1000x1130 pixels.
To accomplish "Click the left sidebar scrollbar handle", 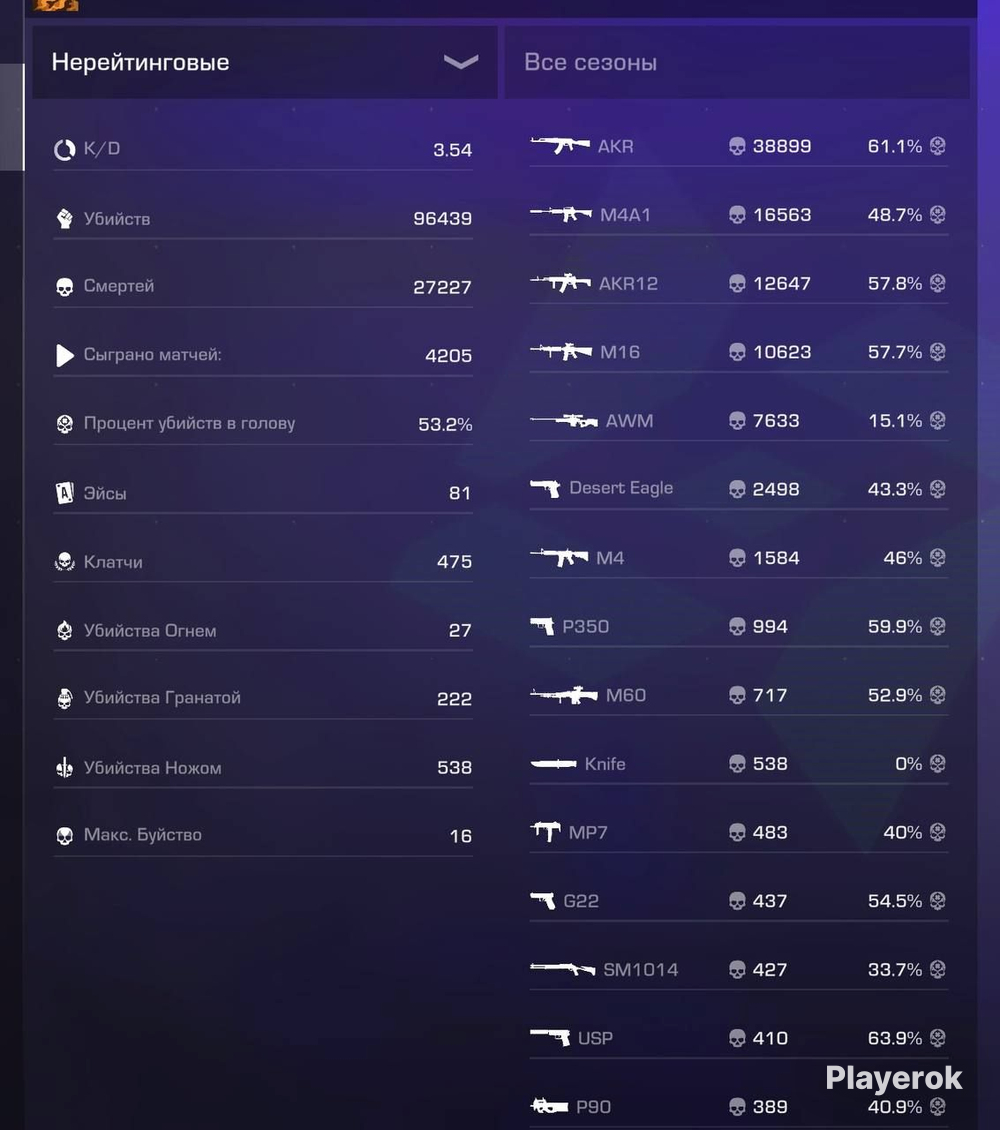I will 12,117.
